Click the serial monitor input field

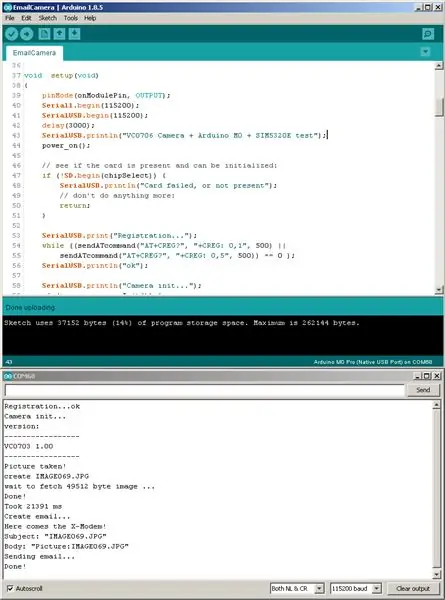205,390
